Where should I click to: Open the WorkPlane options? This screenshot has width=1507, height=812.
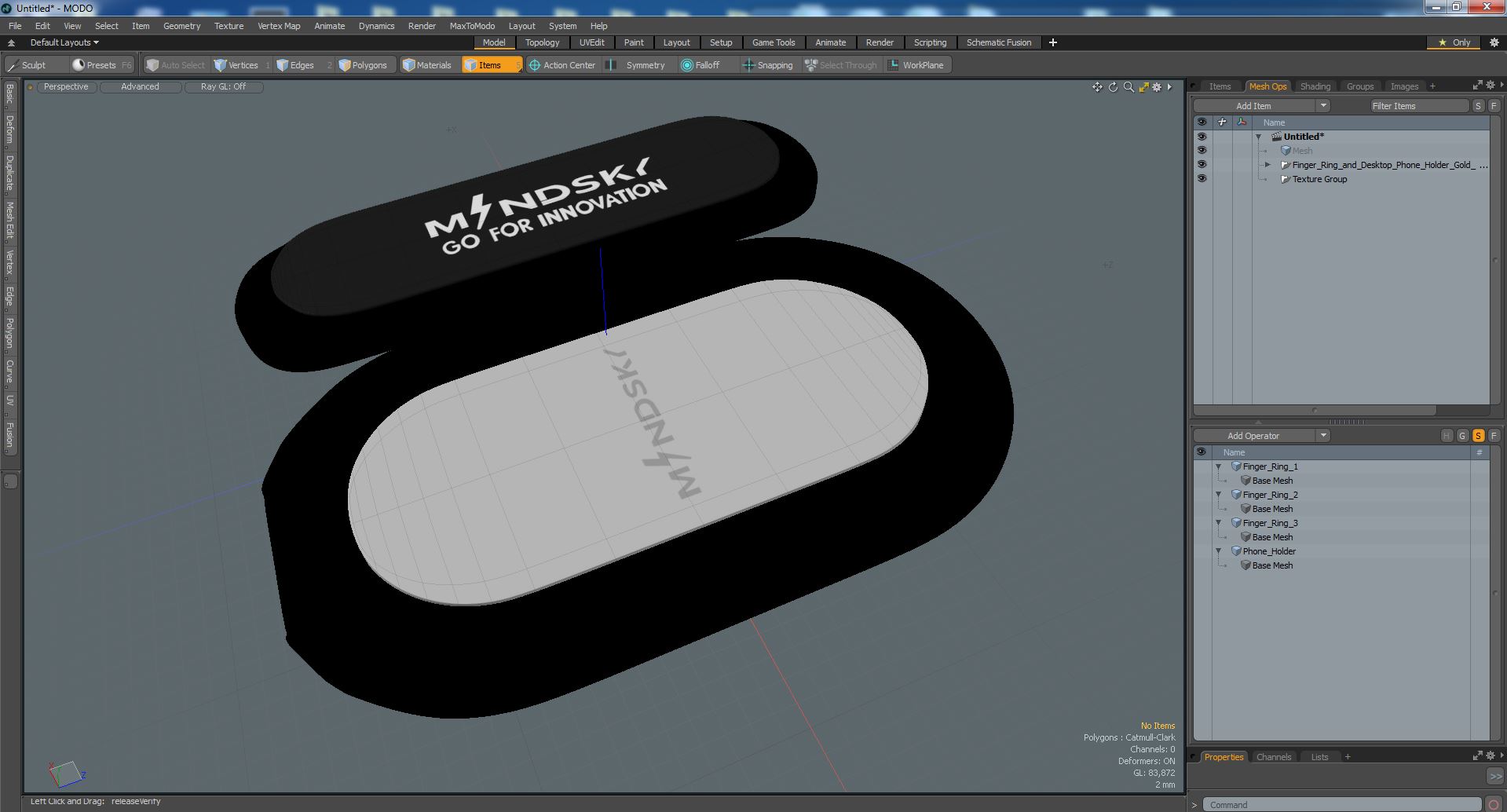917,65
